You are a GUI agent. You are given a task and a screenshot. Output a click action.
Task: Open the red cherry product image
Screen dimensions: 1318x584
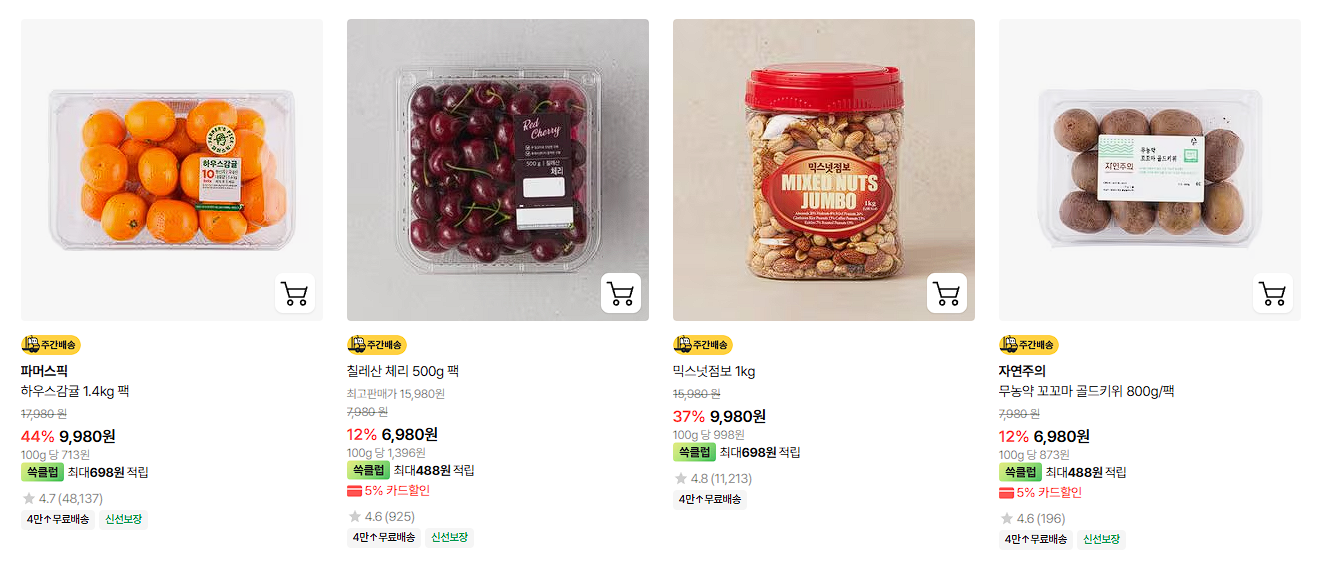498,170
